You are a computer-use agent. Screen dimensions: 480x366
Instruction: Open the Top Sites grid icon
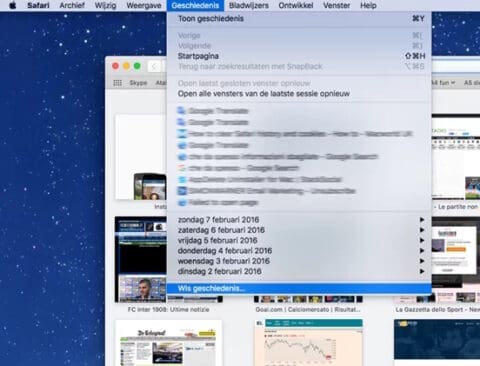pos(117,83)
